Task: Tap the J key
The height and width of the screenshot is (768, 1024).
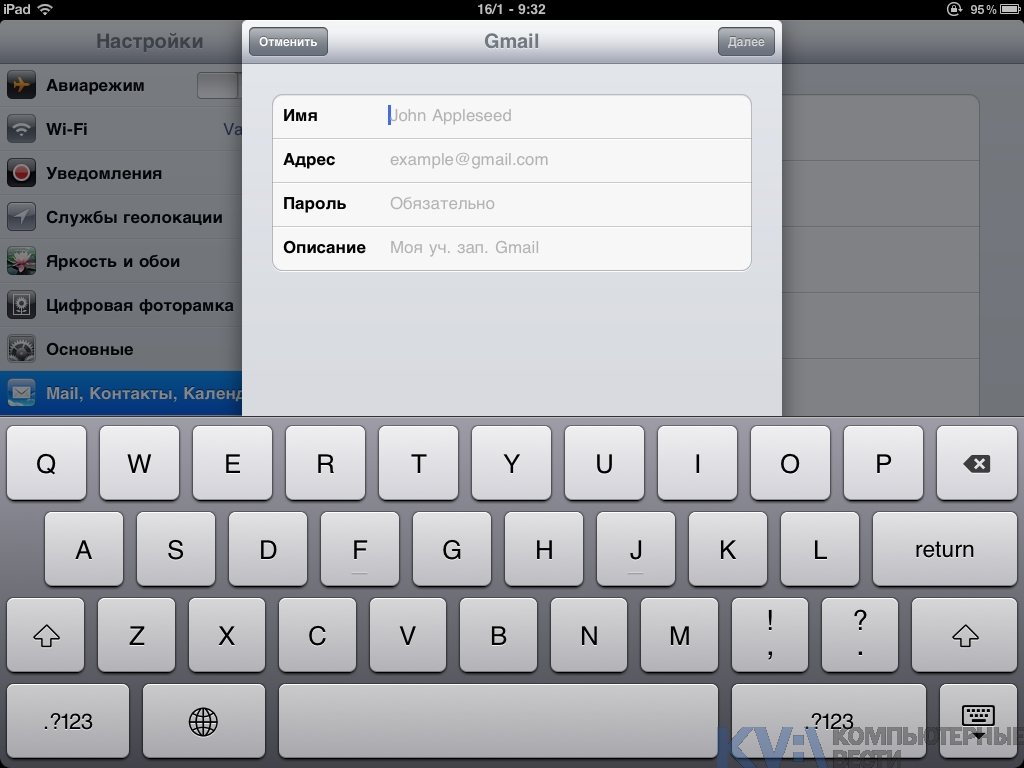Action: pos(636,549)
